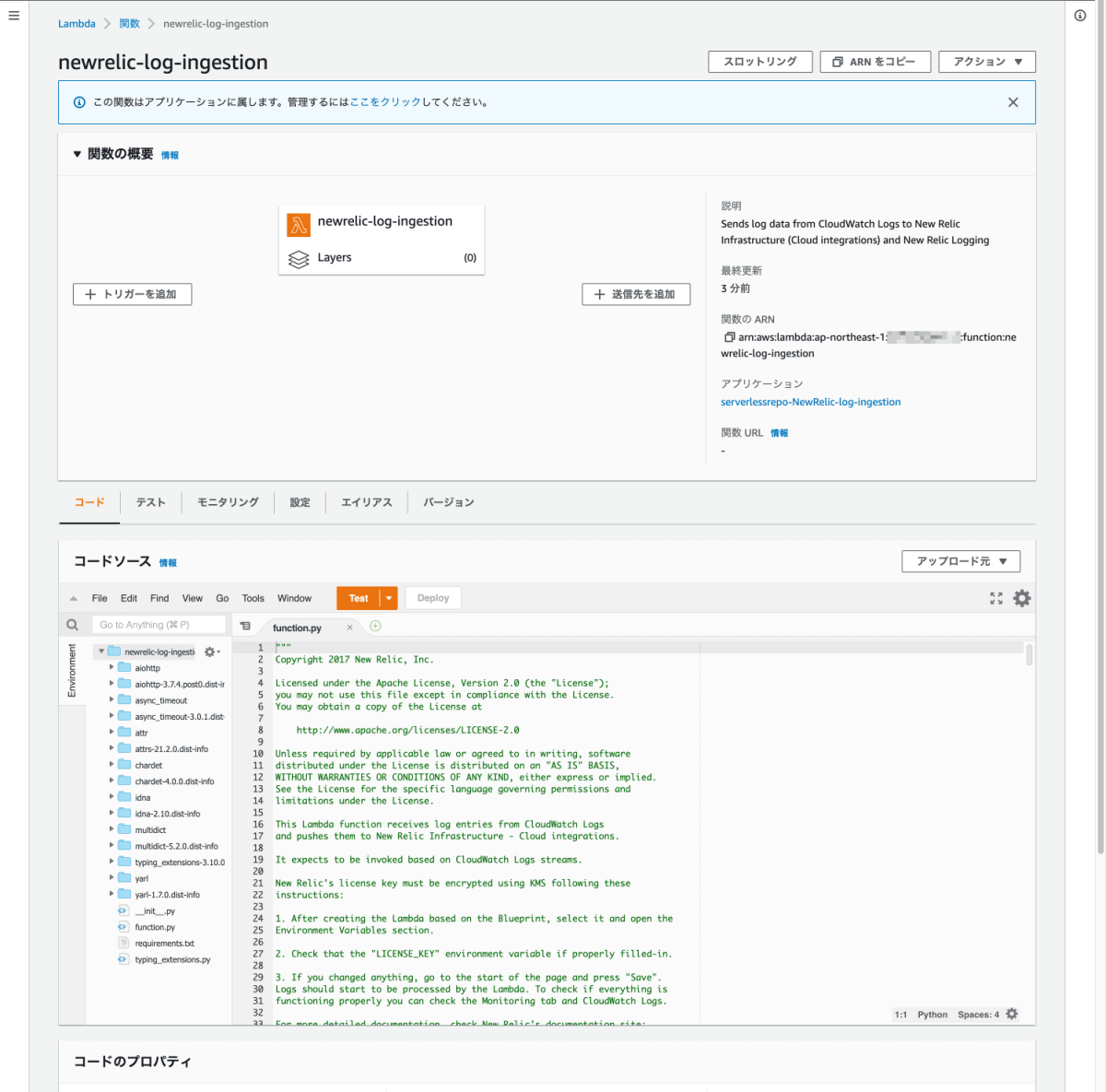The width and height of the screenshot is (1106, 1092).
Task: Click the Python language status indicator
Action: pos(933,1015)
